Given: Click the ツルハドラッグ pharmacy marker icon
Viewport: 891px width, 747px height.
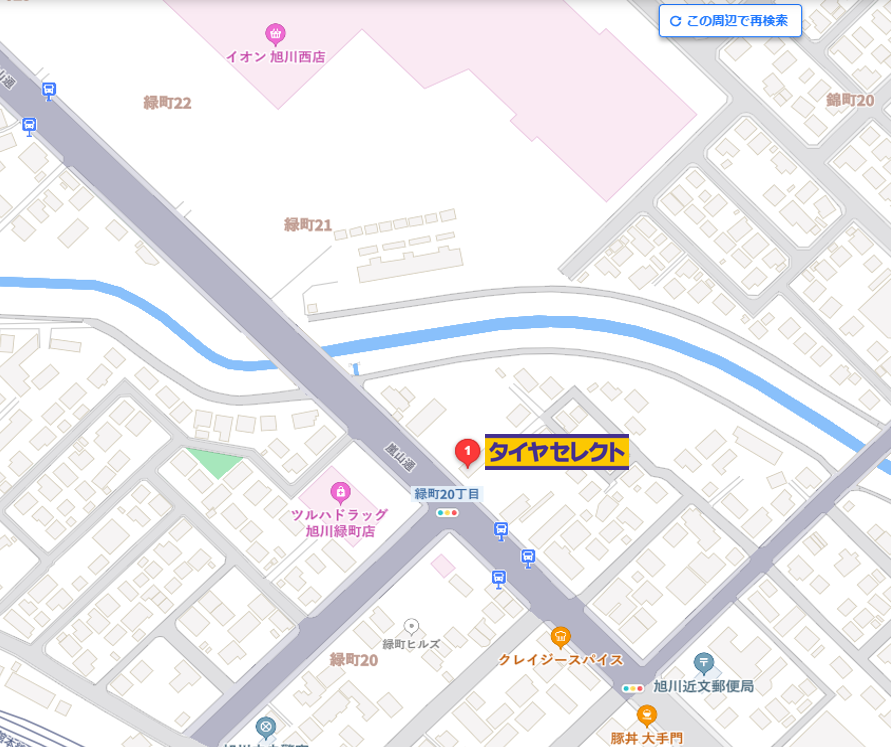Looking at the screenshot, I should (x=340, y=493).
